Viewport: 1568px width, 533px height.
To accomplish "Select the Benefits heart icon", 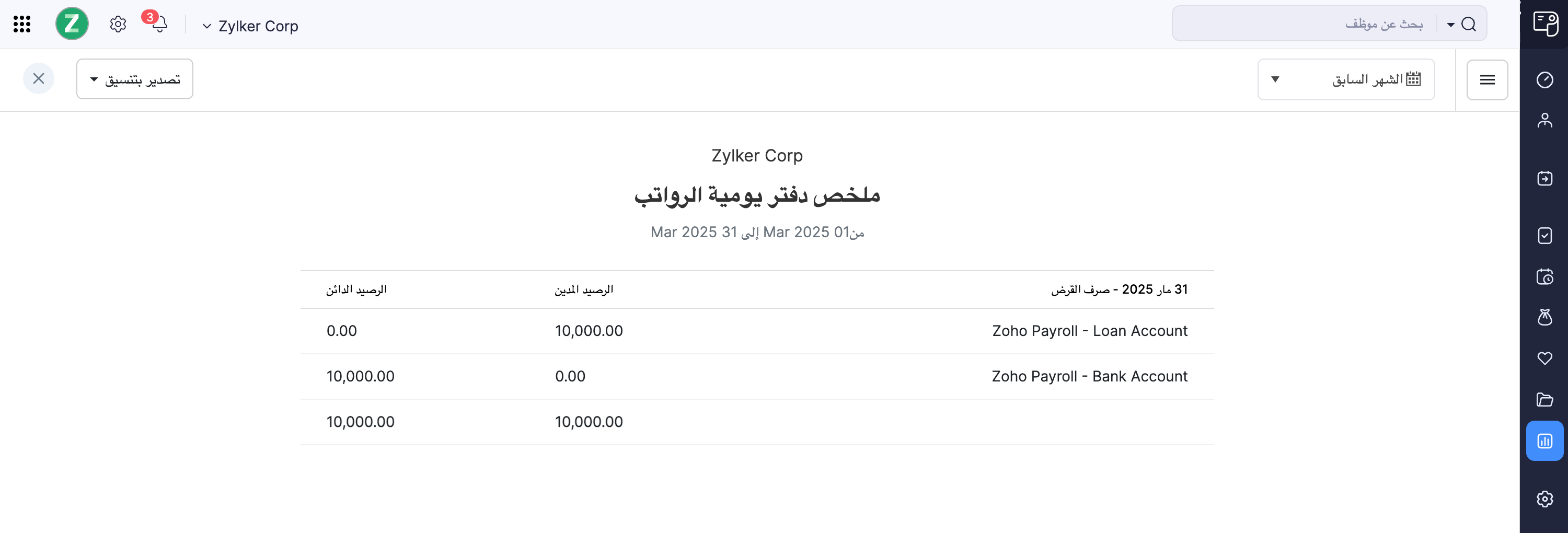I will pos(1544,358).
